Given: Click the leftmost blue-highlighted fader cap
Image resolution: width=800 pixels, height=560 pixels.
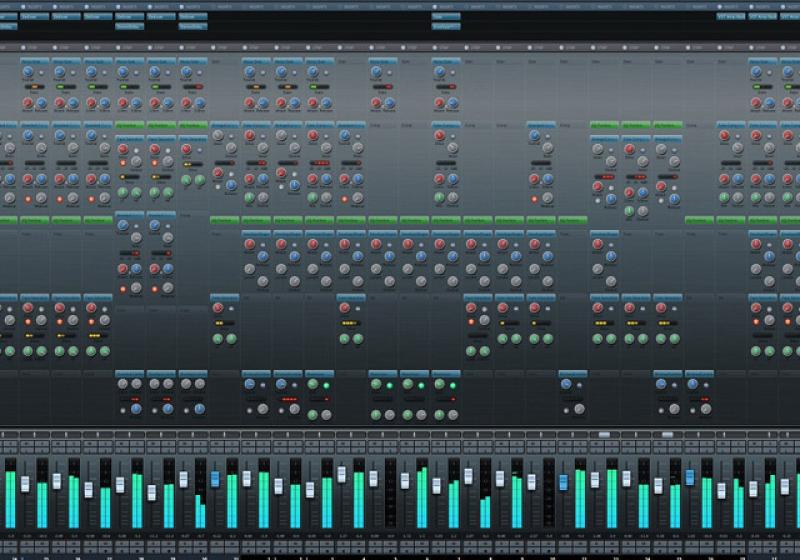Looking at the screenshot, I should click(215, 479).
